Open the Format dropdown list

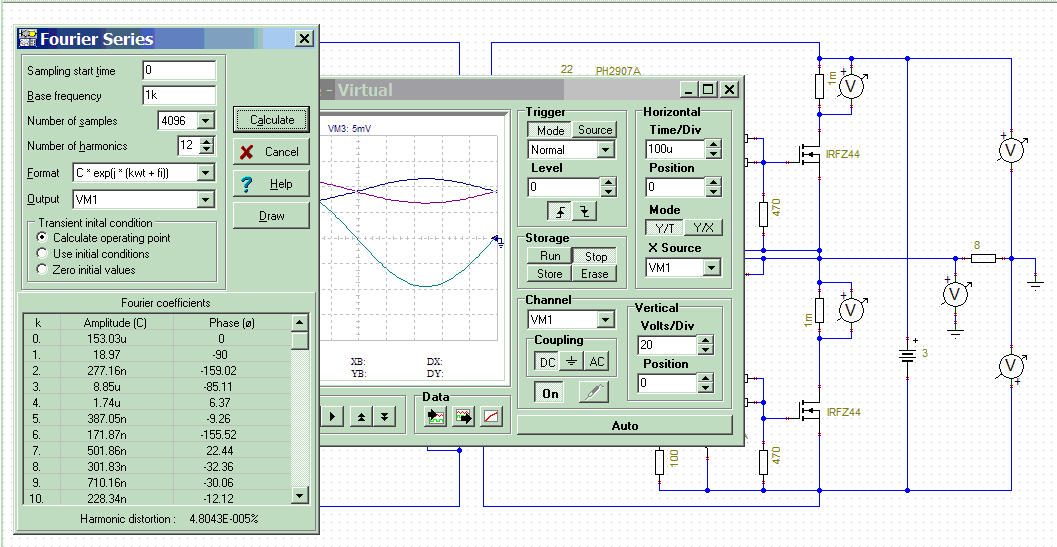coord(206,173)
